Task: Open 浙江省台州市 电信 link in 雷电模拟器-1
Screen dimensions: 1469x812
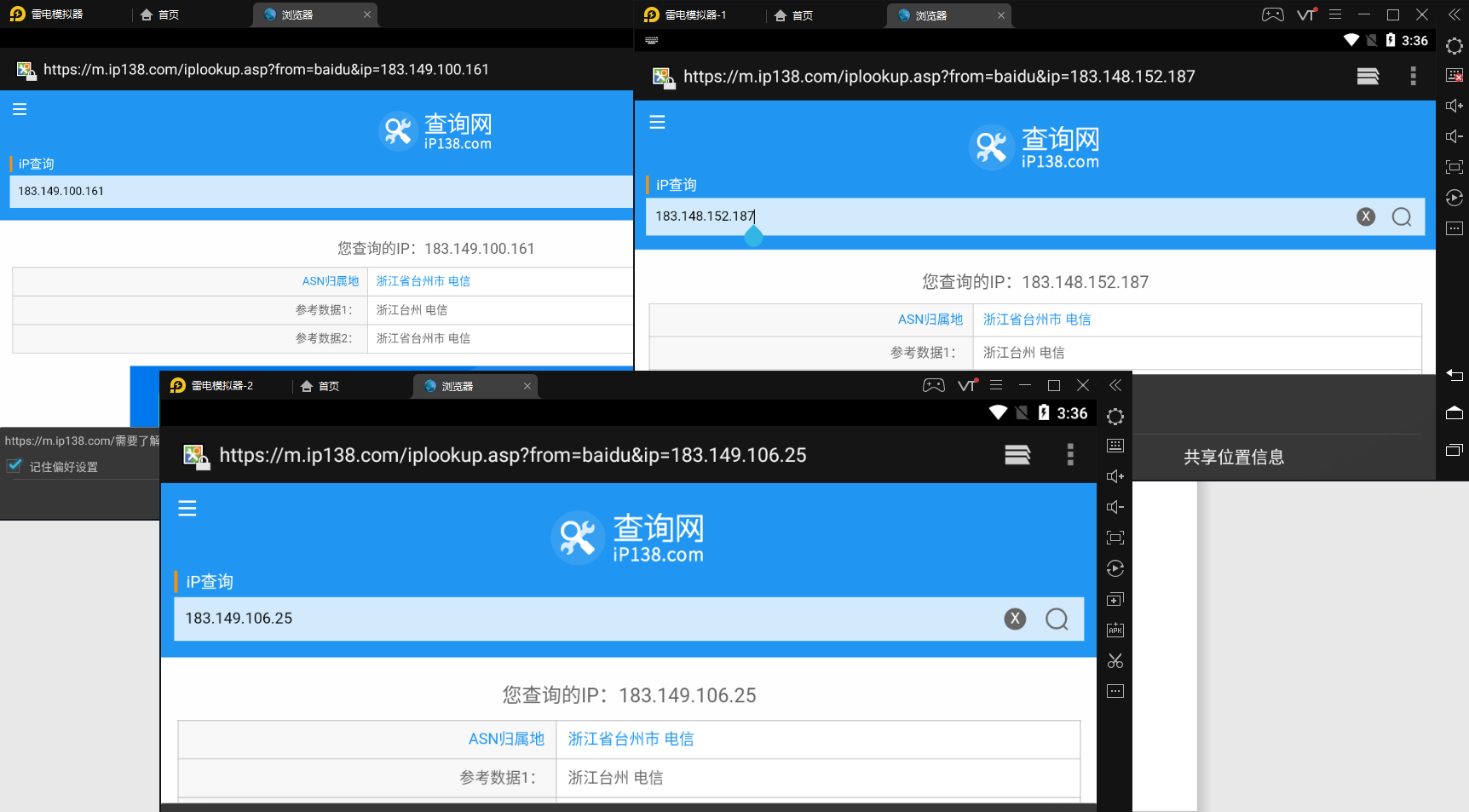Action: (1037, 320)
